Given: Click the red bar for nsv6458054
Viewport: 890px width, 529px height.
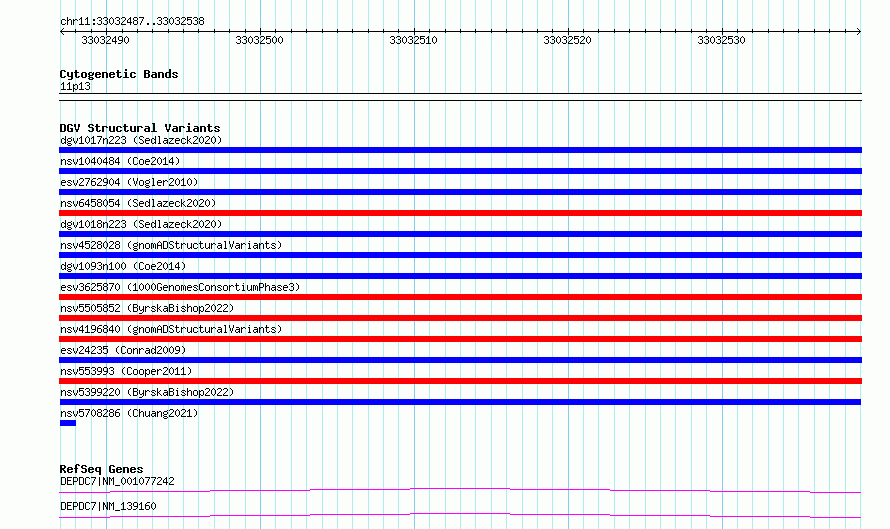Looking at the screenshot, I should (x=460, y=213).
